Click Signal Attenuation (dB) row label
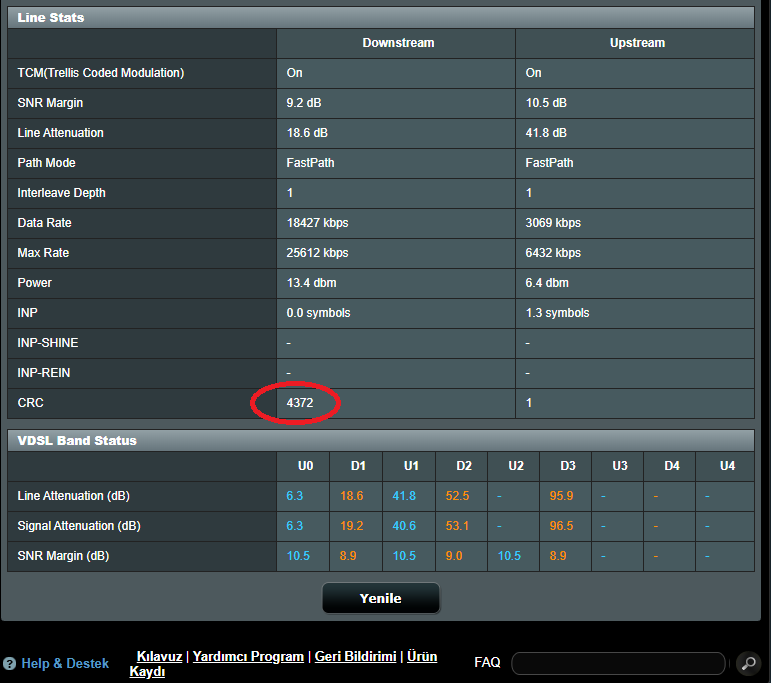The height and width of the screenshot is (683, 771). click(79, 526)
